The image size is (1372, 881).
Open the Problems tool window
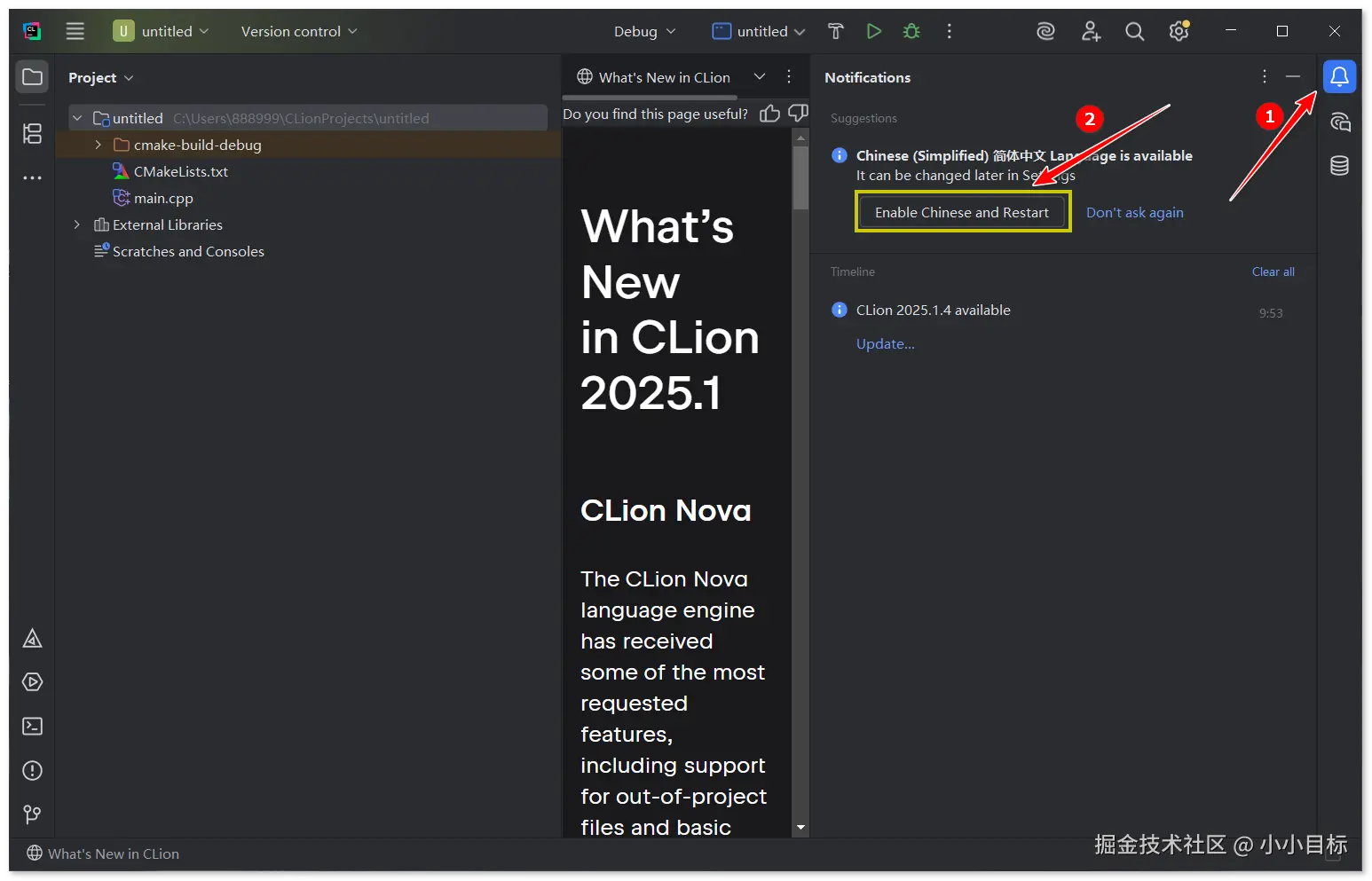pyautogui.click(x=32, y=770)
